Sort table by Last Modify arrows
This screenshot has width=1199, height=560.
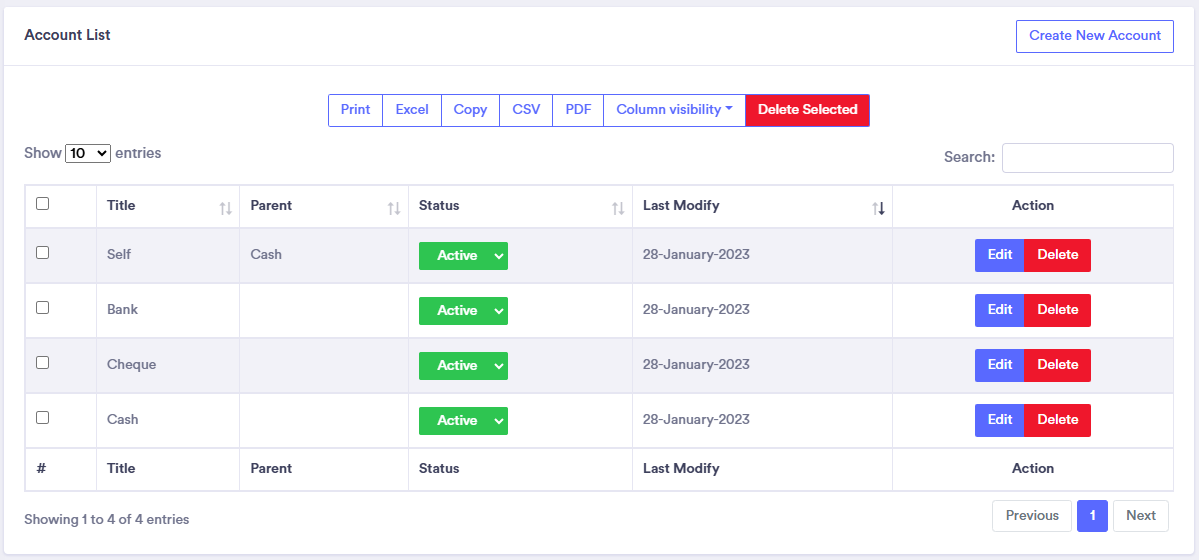click(x=878, y=208)
